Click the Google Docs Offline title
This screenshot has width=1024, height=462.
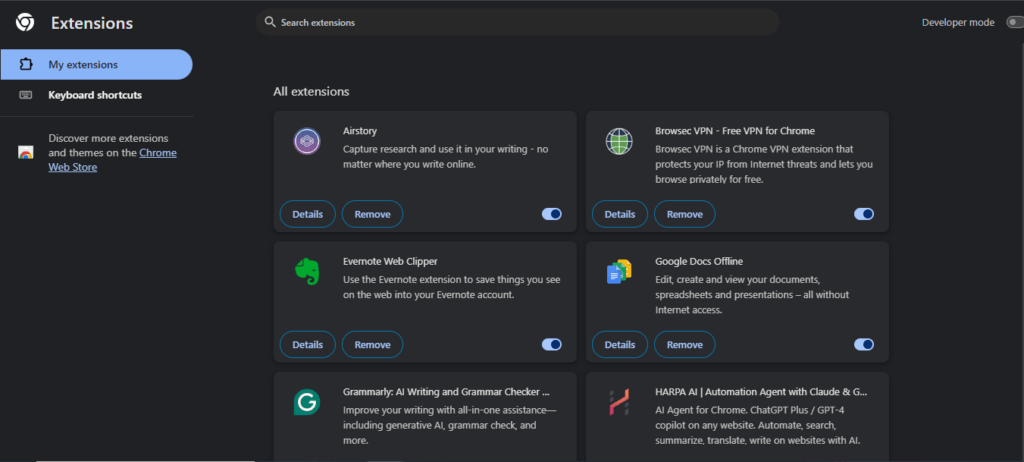point(699,261)
